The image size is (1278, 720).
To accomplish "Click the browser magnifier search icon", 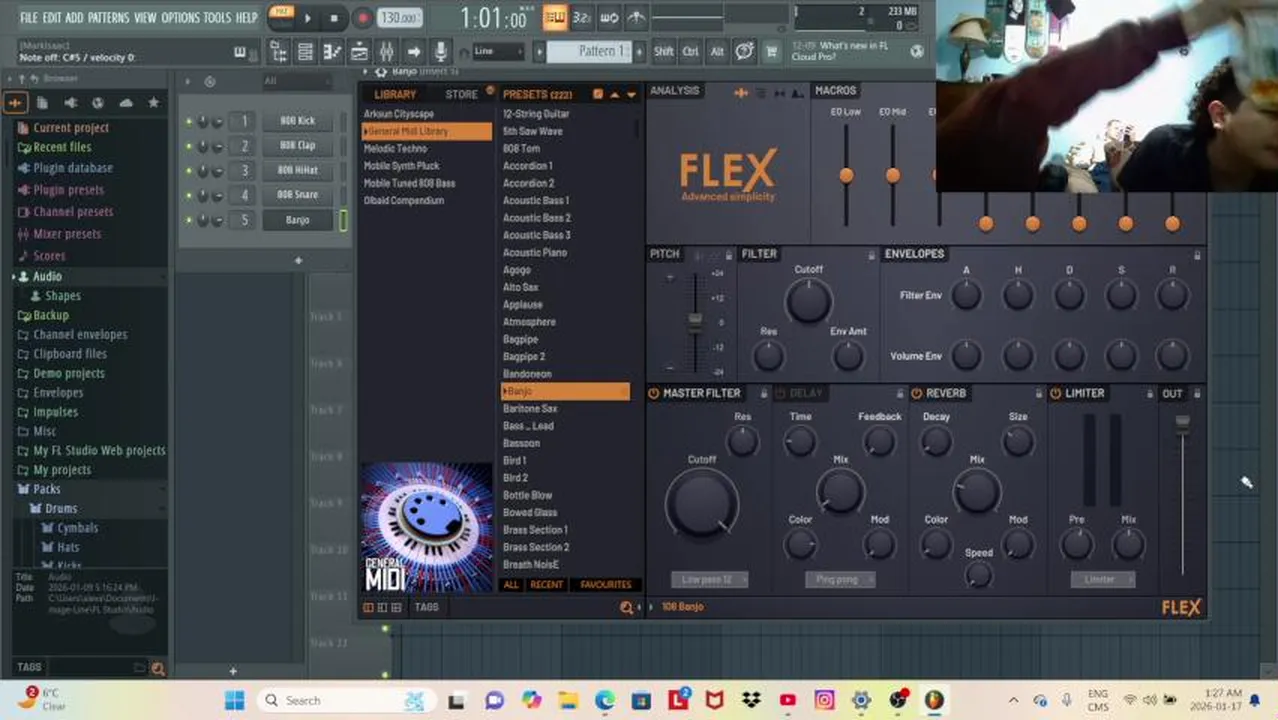I will click(x=157, y=668).
